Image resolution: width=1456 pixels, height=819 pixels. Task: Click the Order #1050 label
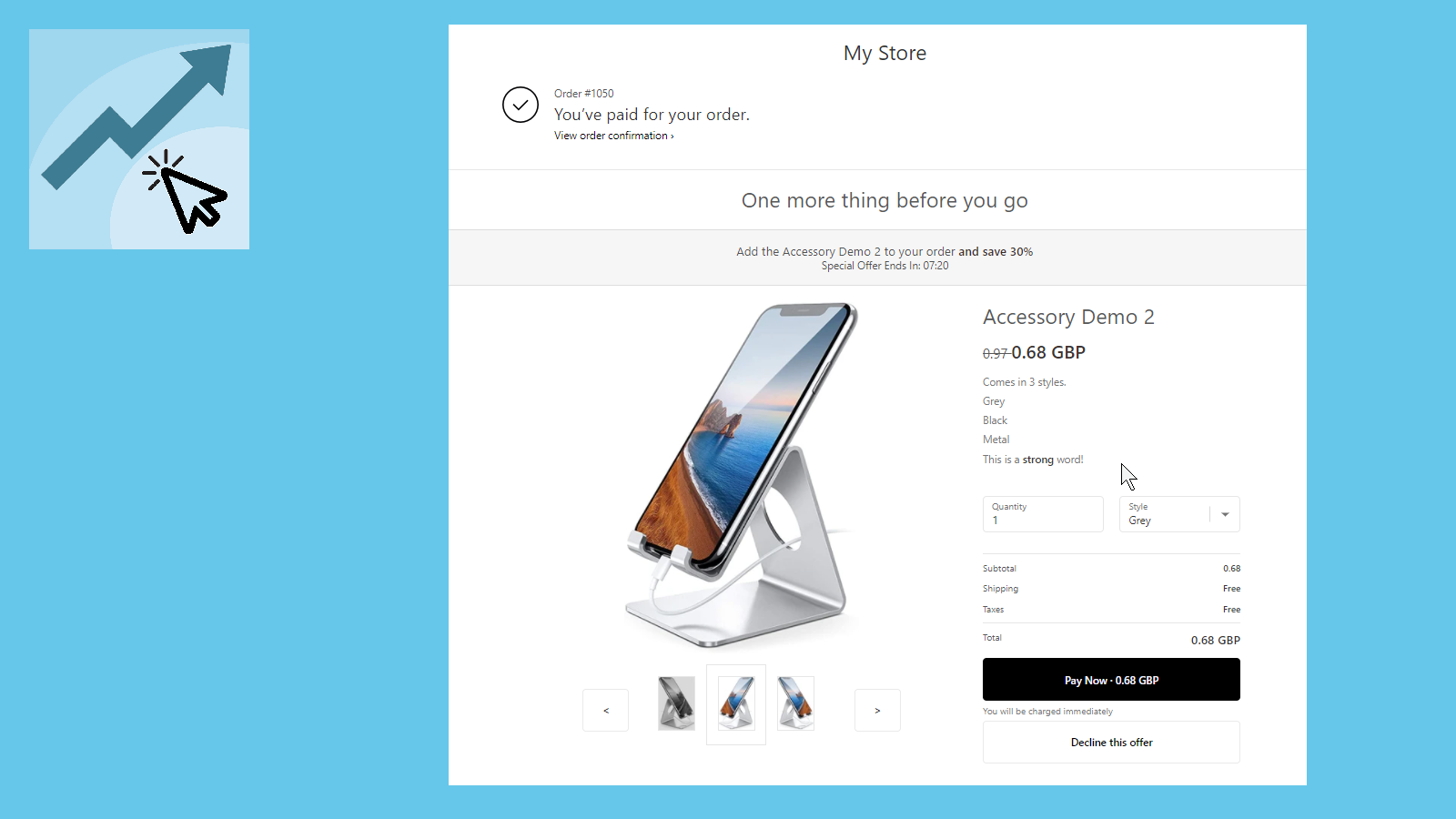point(584,94)
